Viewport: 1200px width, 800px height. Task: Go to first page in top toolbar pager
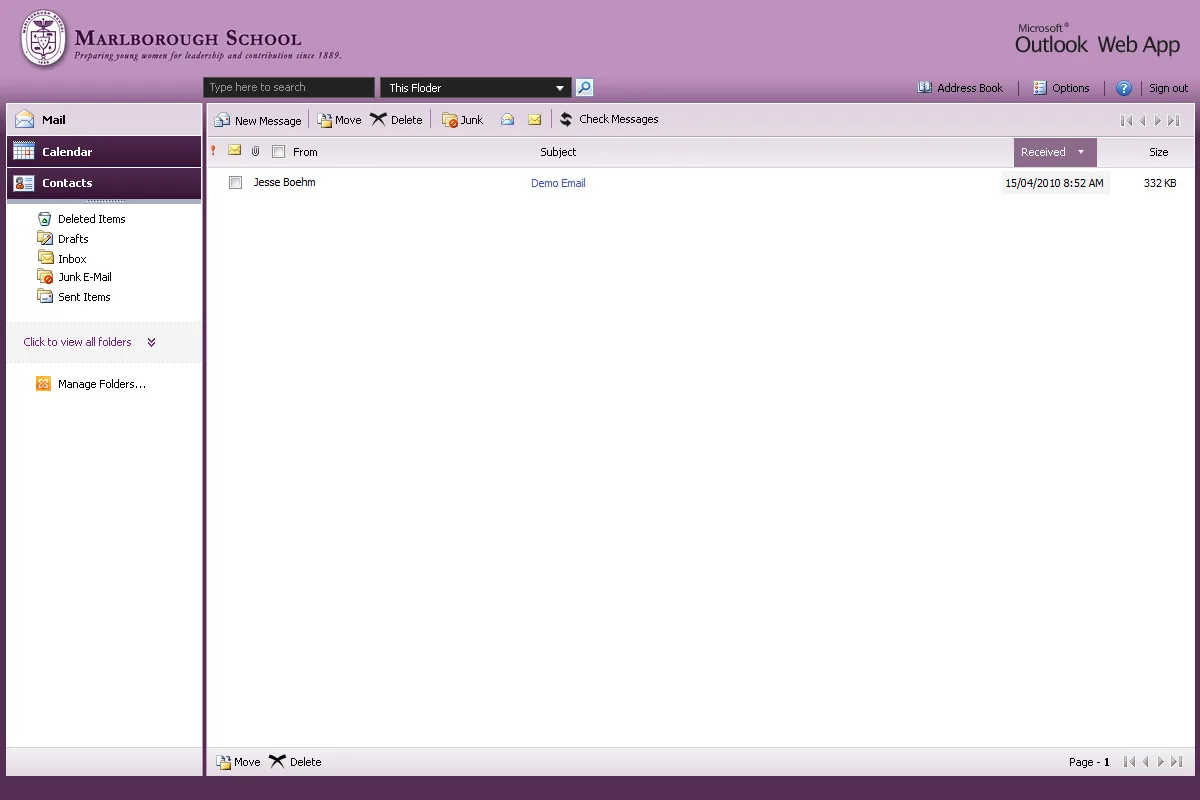pyautogui.click(x=1127, y=120)
